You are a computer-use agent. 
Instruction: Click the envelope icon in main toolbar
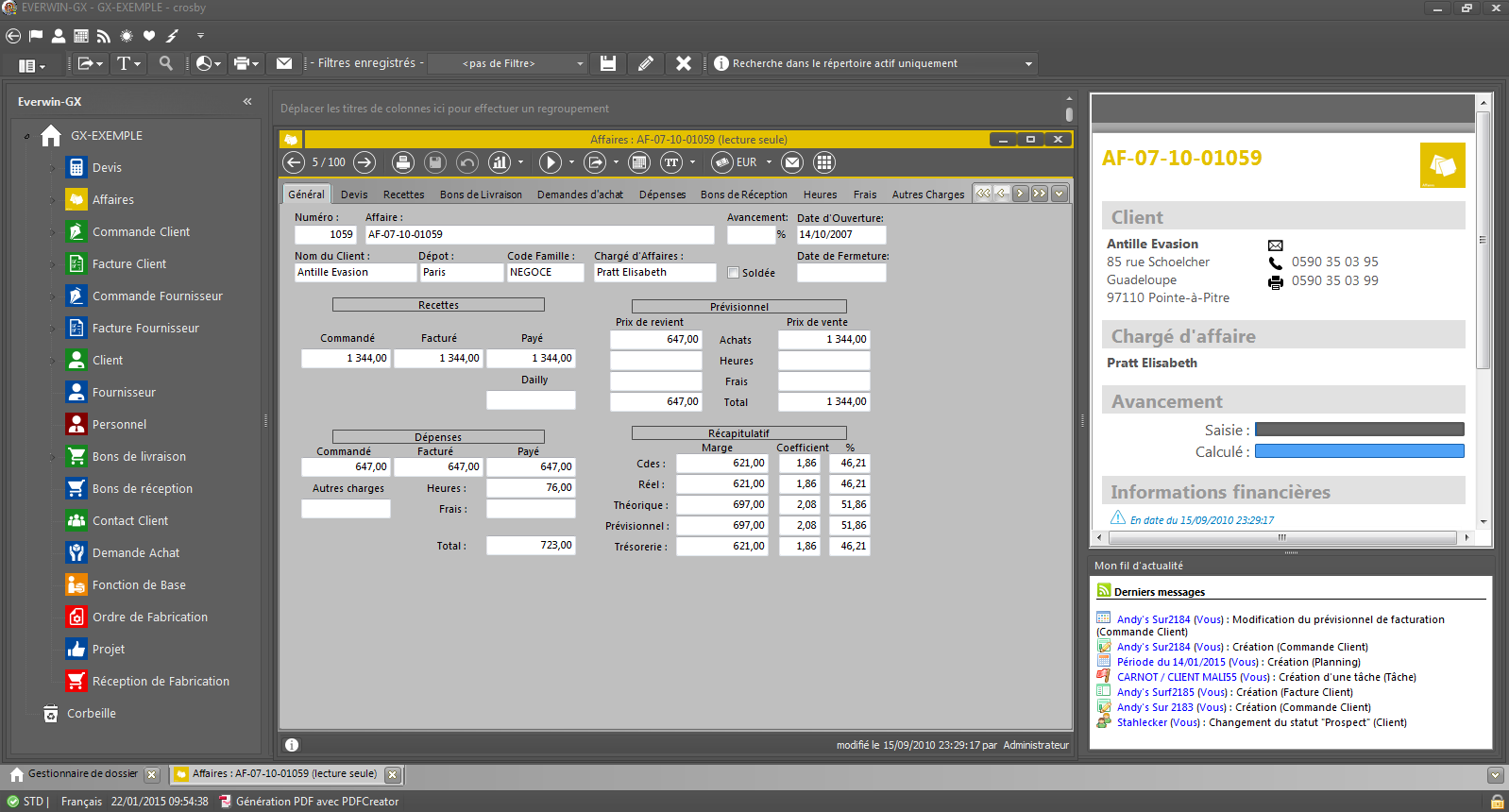284,63
